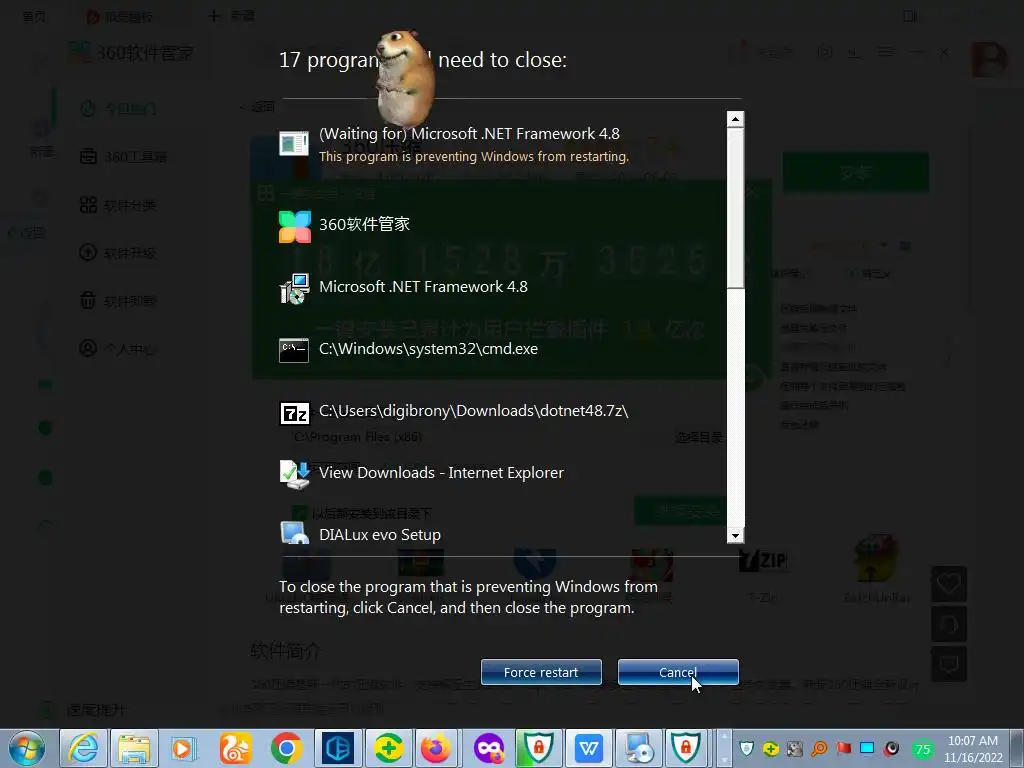Click the View Downloads Internet Explorer icon
The height and width of the screenshot is (768, 1024).
(x=294, y=475)
